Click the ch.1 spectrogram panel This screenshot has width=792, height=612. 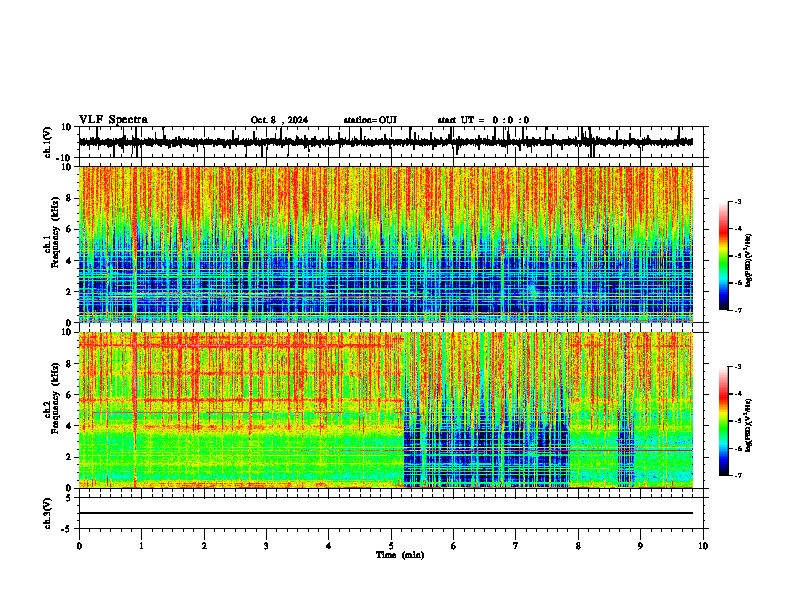point(386,244)
